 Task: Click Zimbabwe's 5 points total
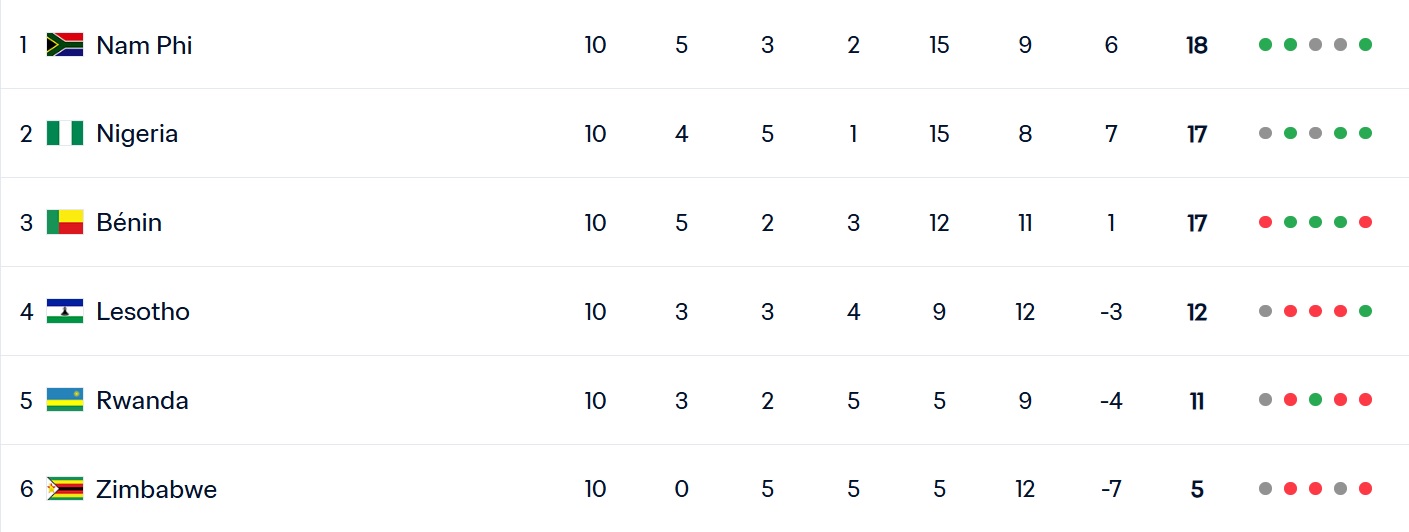pyautogui.click(x=1197, y=489)
